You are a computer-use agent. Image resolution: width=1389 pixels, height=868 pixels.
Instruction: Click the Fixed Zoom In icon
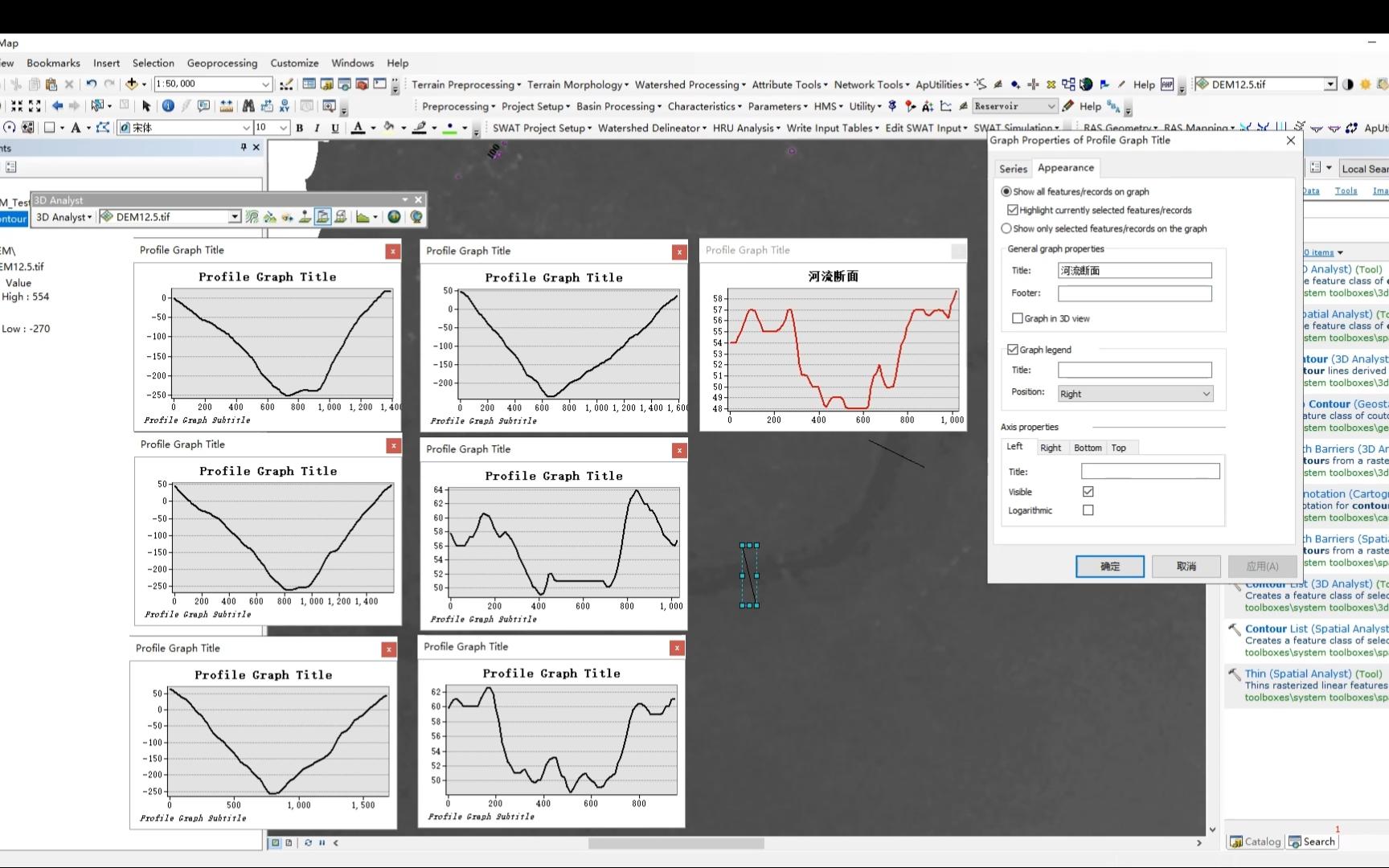(x=17, y=105)
